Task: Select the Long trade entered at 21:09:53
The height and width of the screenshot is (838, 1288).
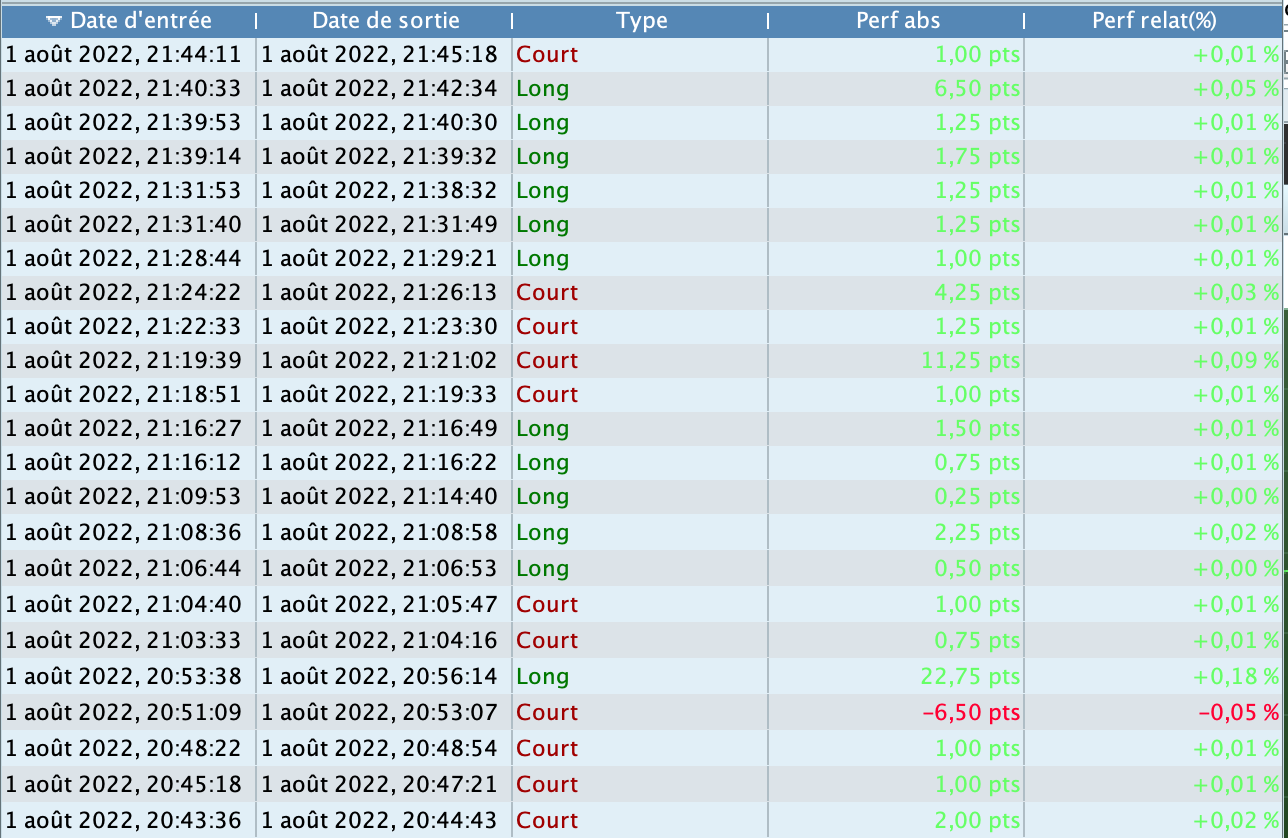Action: pos(124,497)
